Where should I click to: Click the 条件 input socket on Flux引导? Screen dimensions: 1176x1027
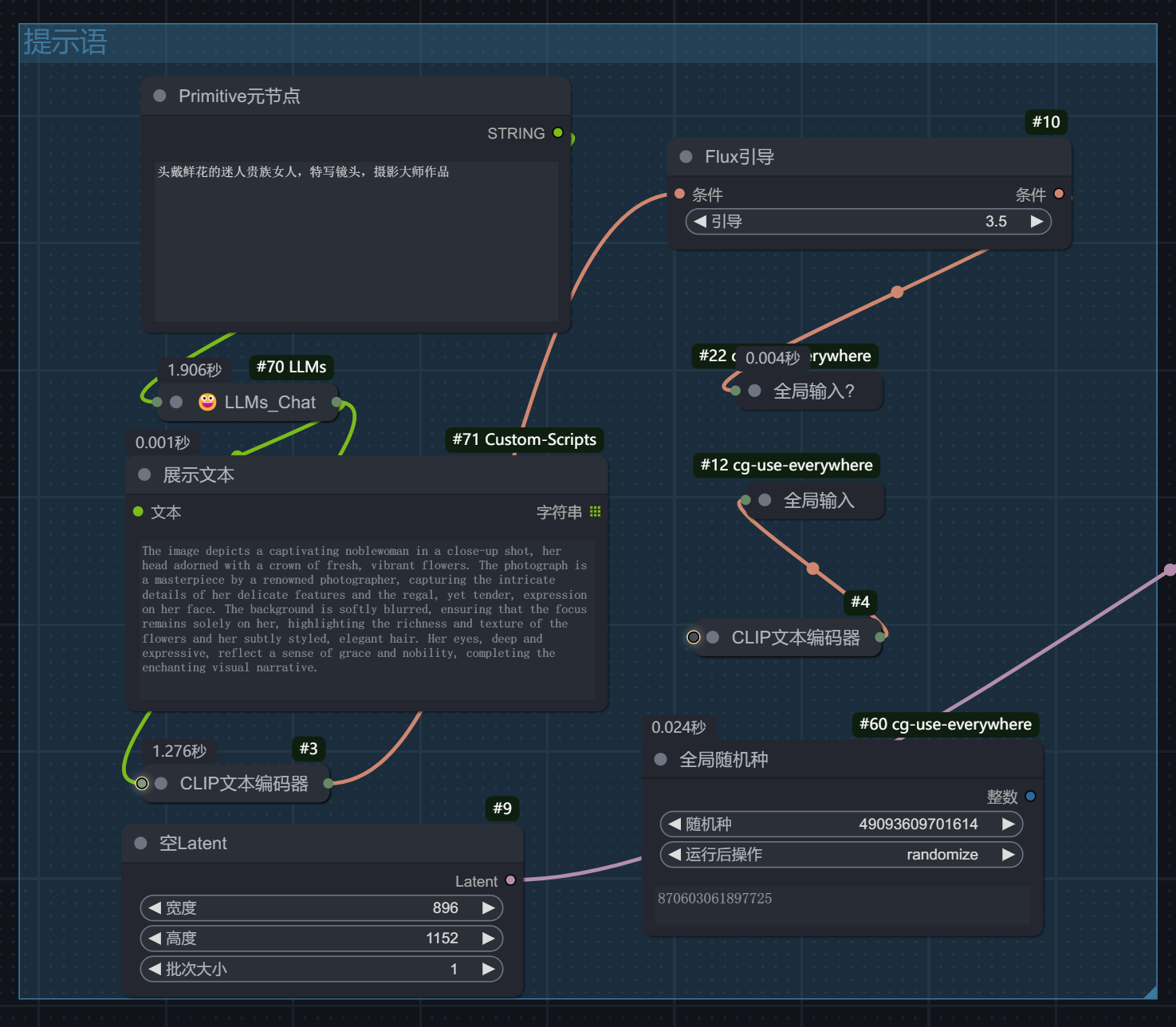[x=679, y=194]
